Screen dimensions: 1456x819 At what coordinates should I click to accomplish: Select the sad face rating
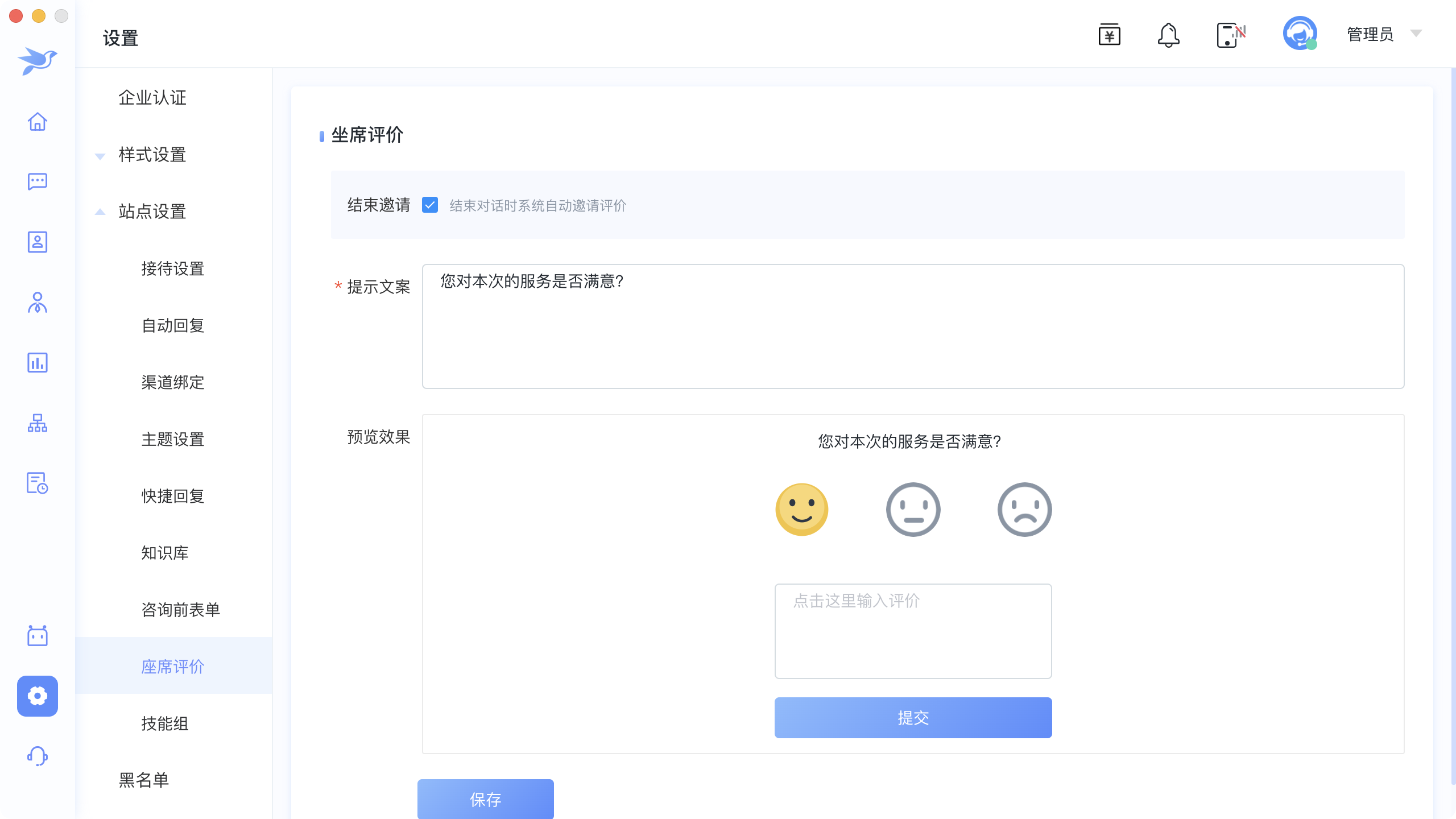(1024, 510)
